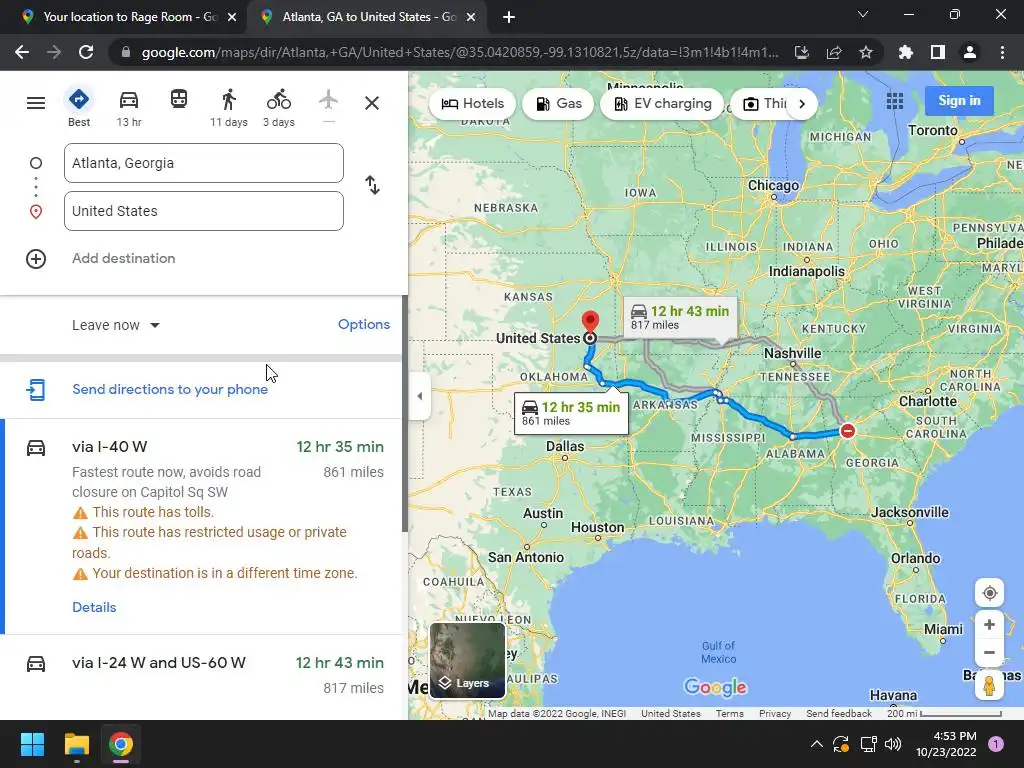Select the route via I-24 W and US-60 W
Viewport: 1024px width, 768px height.
203,677
